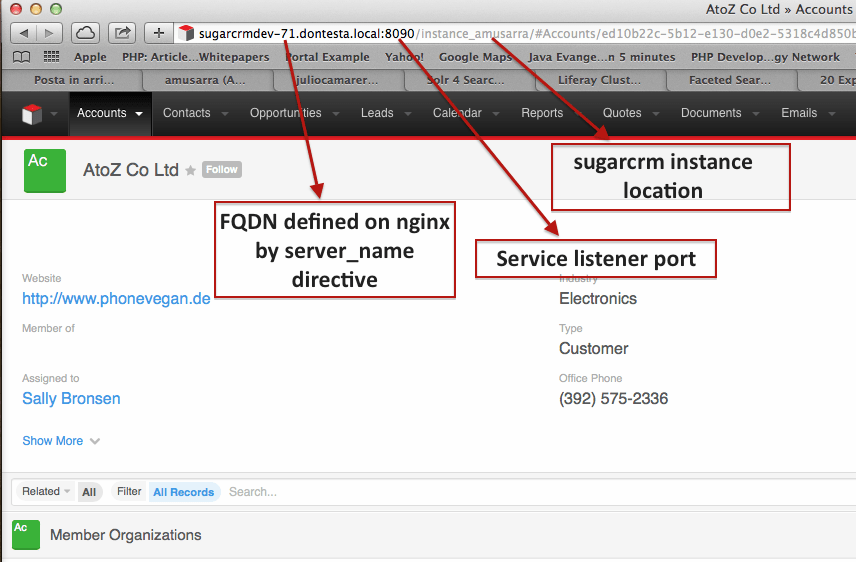Image resolution: width=856 pixels, height=562 pixels.
Task: Open the Top Sites grid icon
Action: 51,57
